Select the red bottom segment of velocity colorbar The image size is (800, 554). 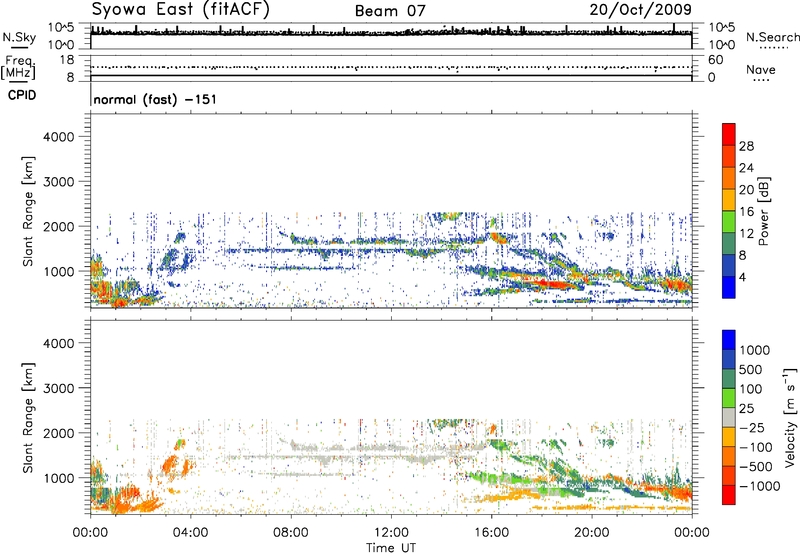[x=729, y=495]
